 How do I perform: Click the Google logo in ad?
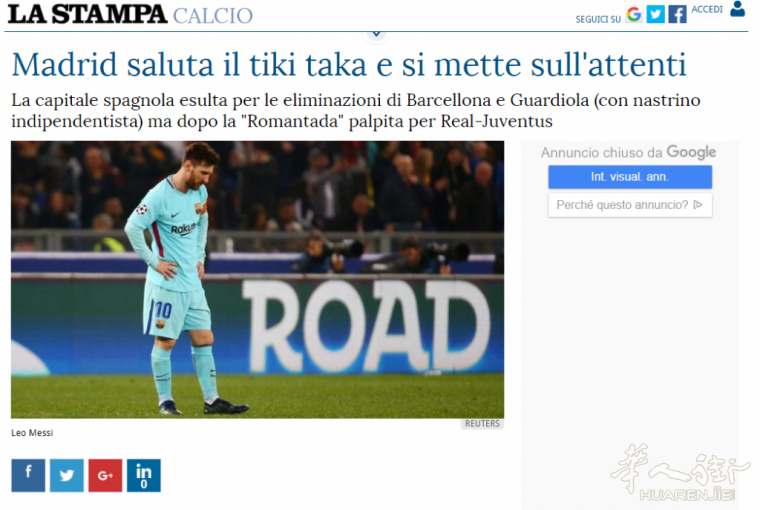click(x=691, y=152)
